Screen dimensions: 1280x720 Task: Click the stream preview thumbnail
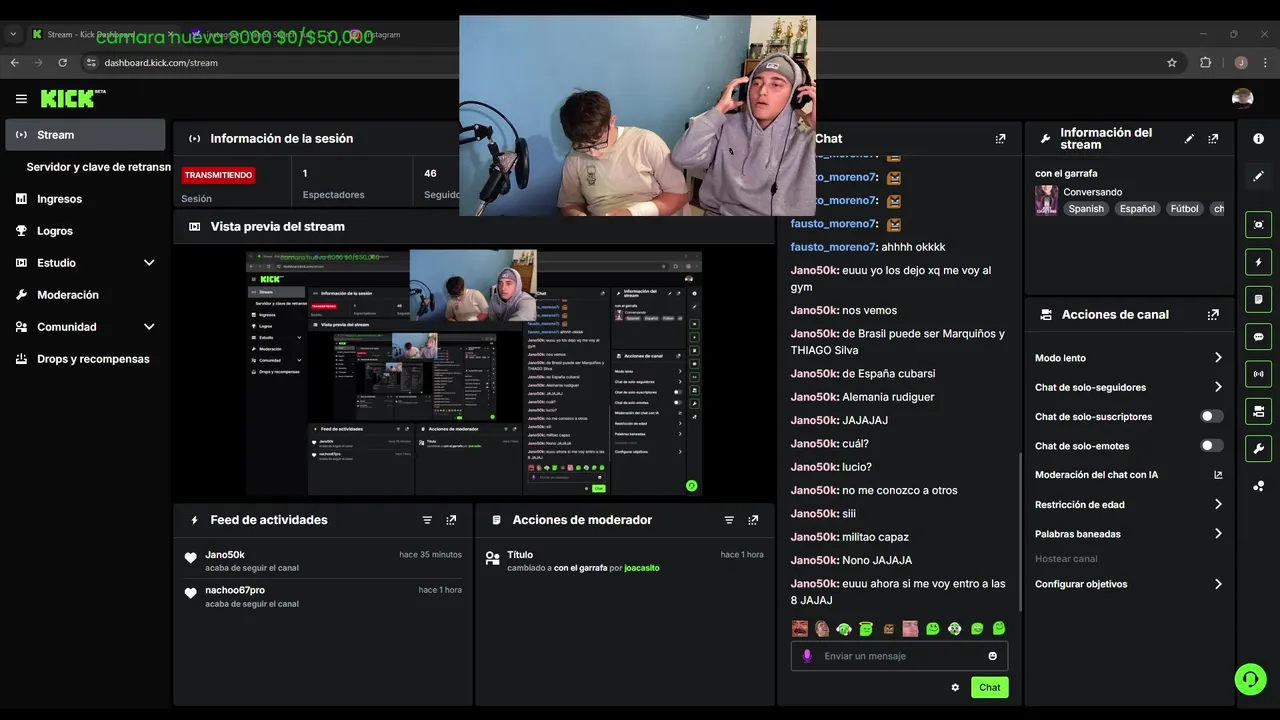click(474, 372)
